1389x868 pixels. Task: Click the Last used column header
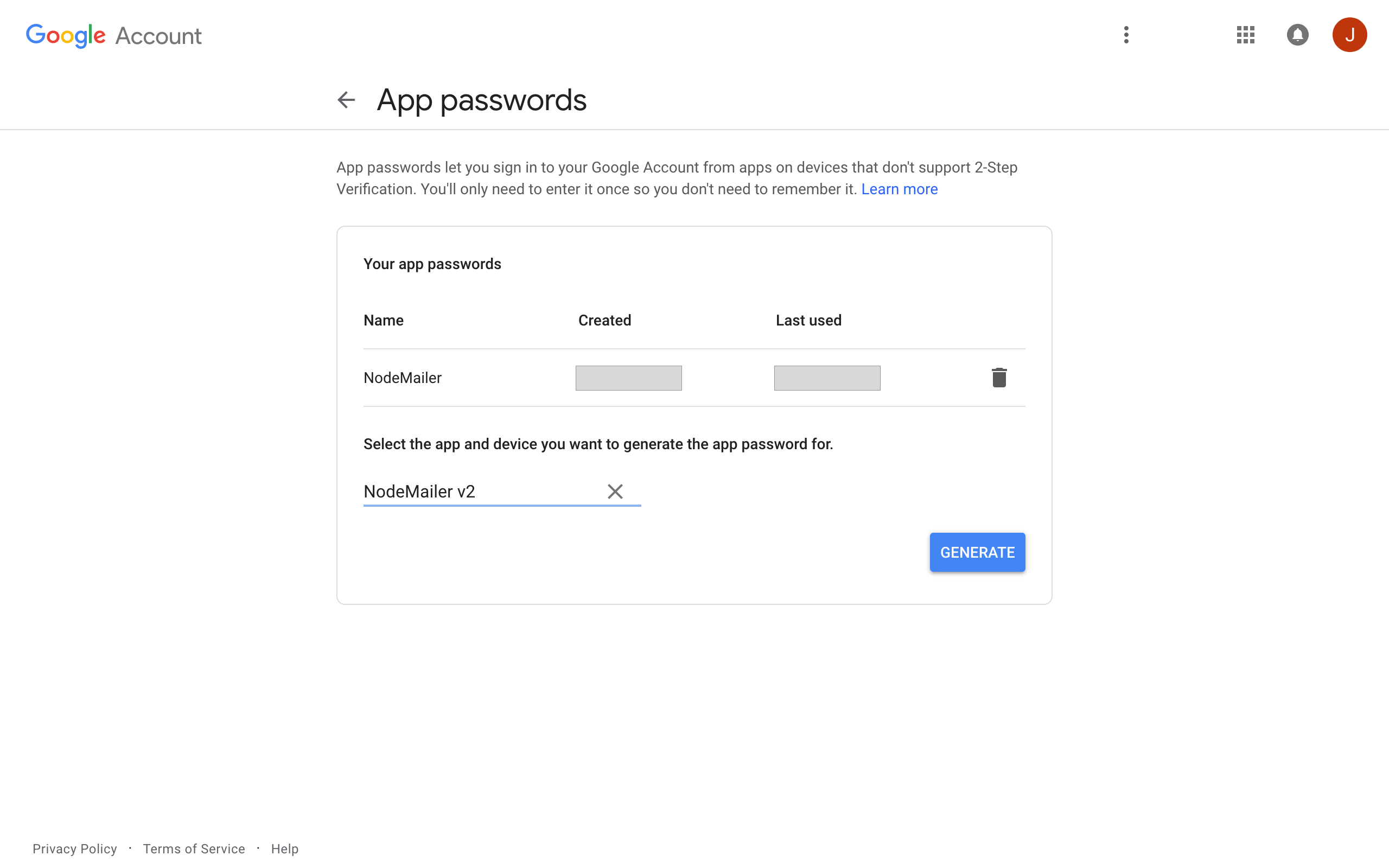(808, 320)
